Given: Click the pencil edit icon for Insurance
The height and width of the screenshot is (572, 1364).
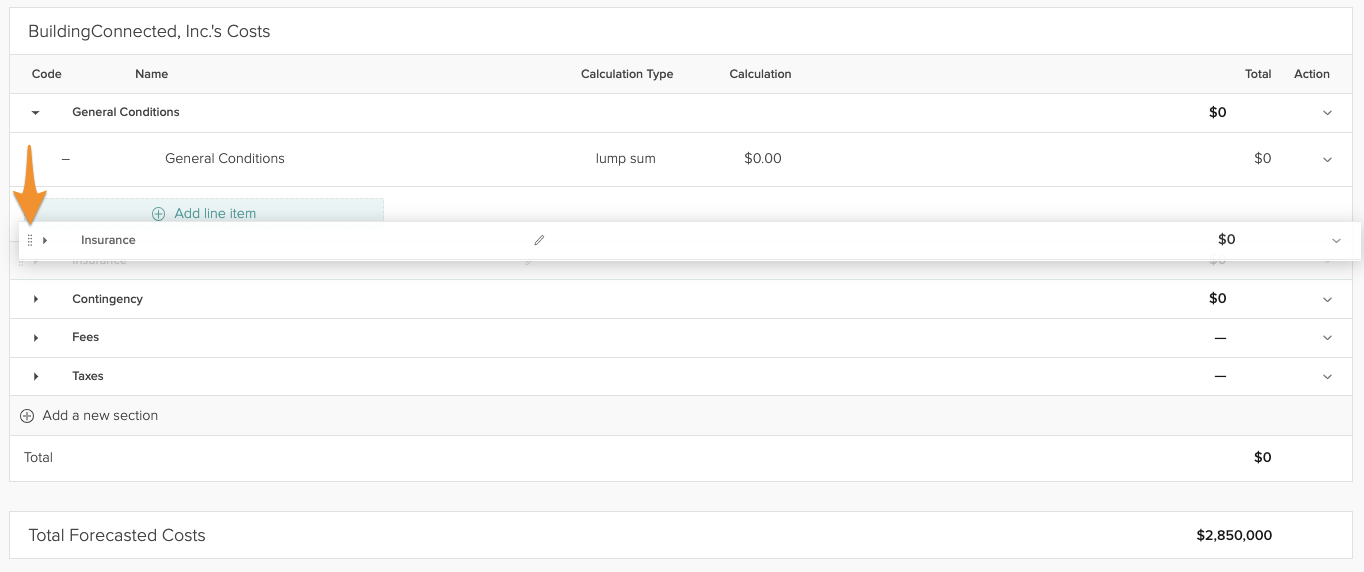Looking at the screenshot, I should (539, 240).
